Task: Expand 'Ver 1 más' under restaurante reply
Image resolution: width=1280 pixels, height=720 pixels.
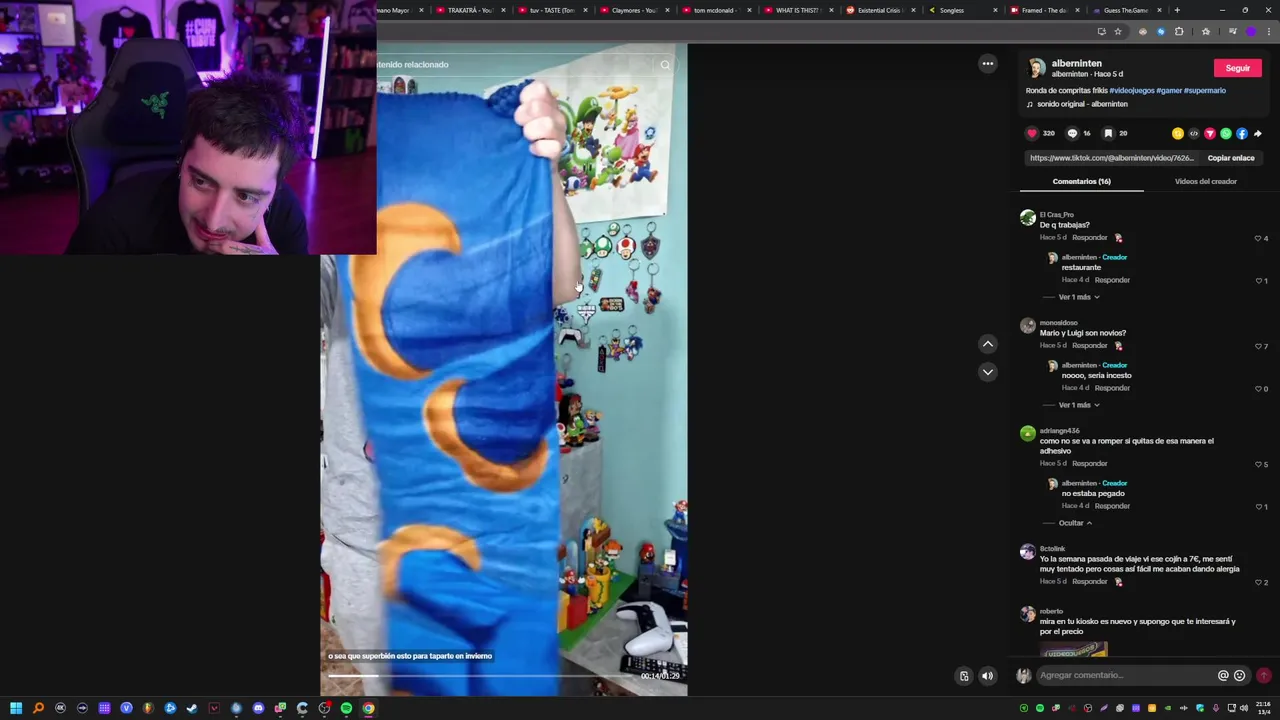Action: 1079,297
